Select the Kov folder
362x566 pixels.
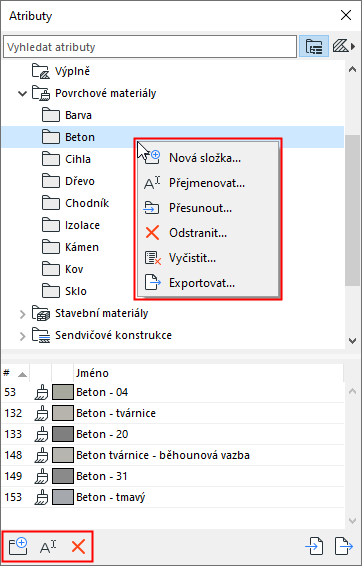62,269
